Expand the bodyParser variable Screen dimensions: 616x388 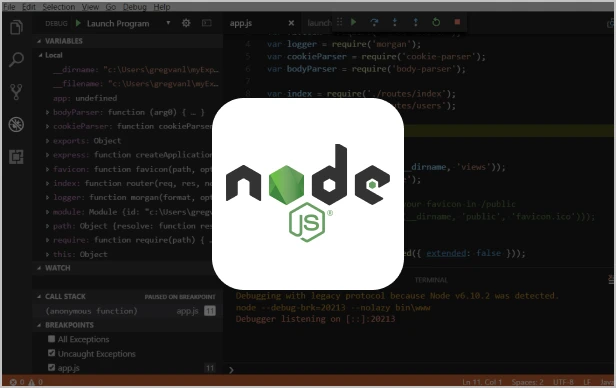pyautogui.click(x=47, y=112)
